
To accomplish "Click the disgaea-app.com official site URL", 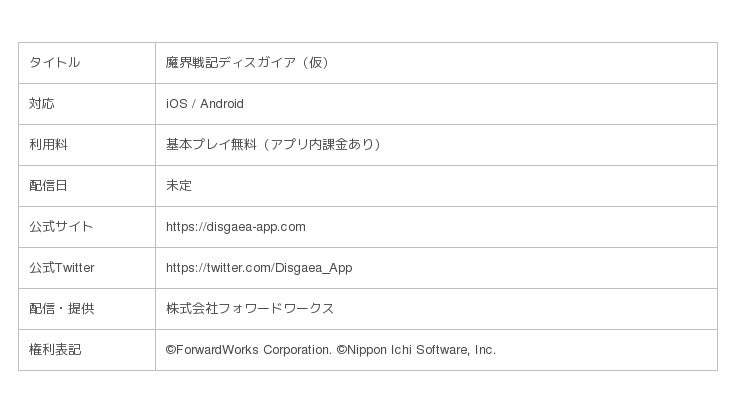I will click(x=235, y=227).
